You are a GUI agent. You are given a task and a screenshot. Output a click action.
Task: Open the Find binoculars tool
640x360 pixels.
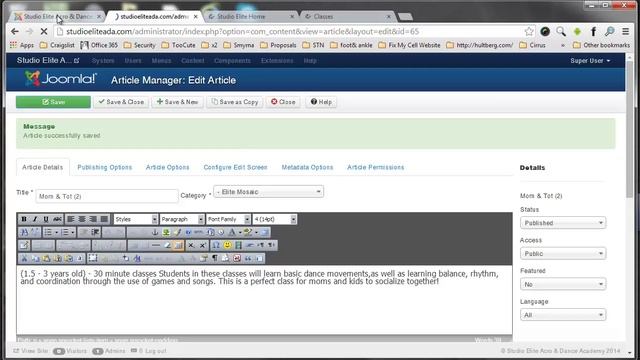pyautogui.click(x=24, y=232)
